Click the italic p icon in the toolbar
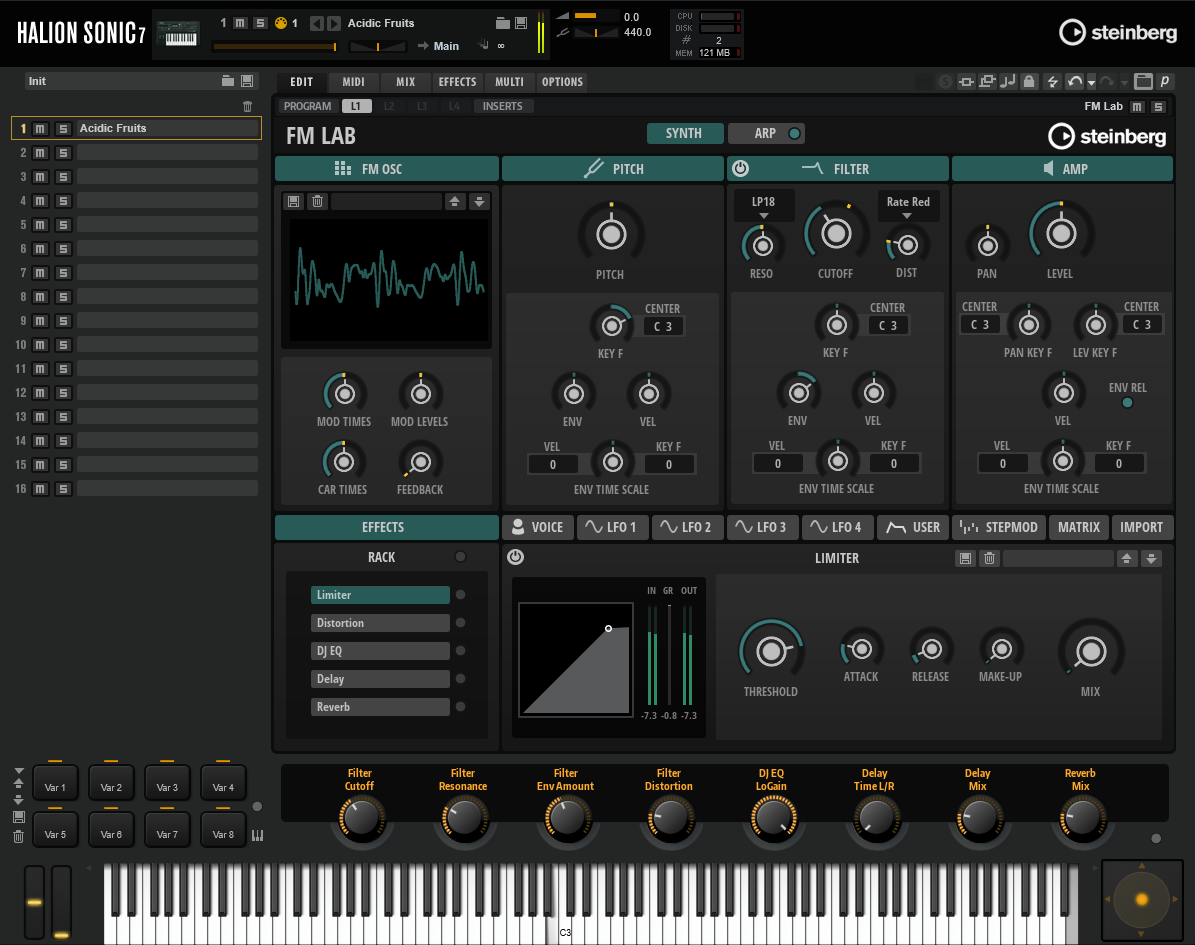The image size is (1195, 945). tap(1165, 82)
